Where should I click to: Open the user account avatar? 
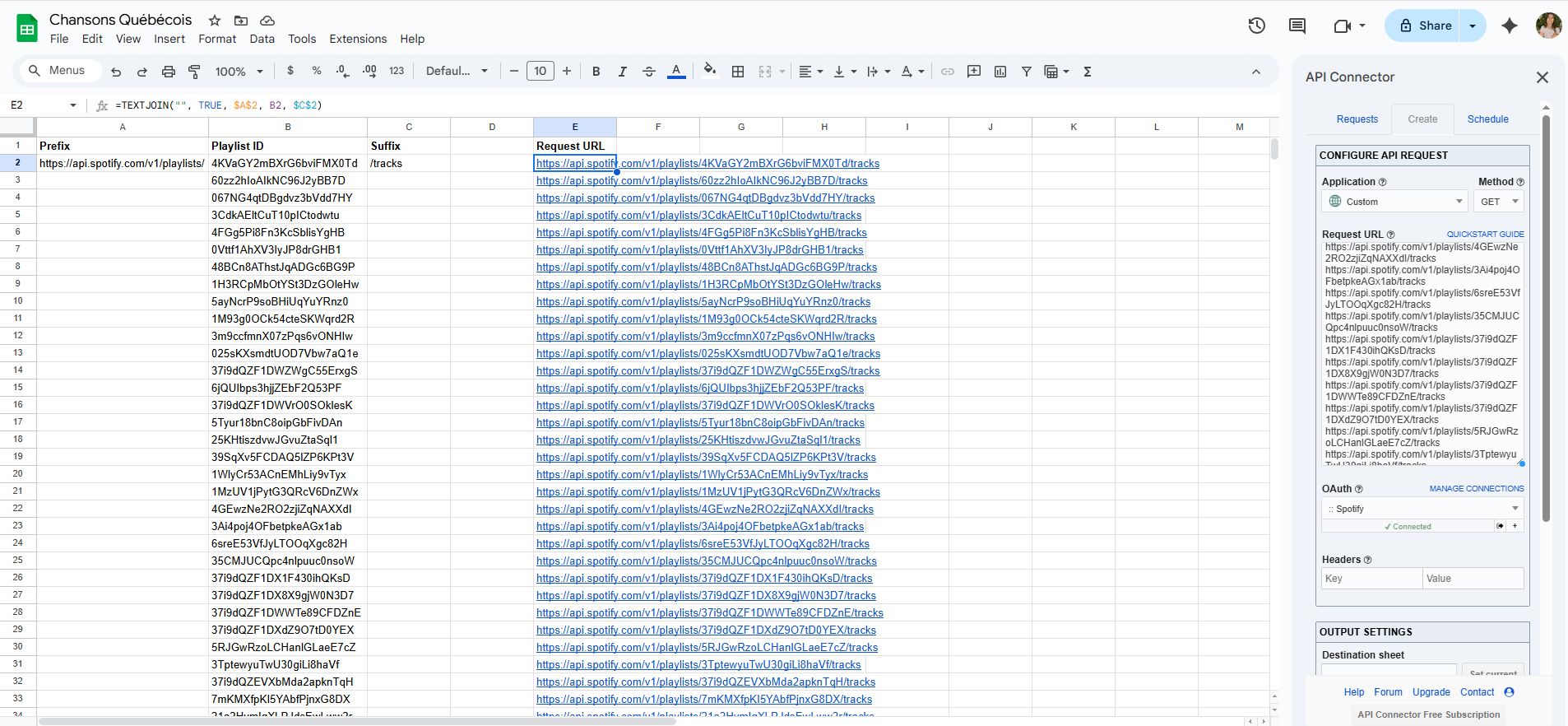1549,26
